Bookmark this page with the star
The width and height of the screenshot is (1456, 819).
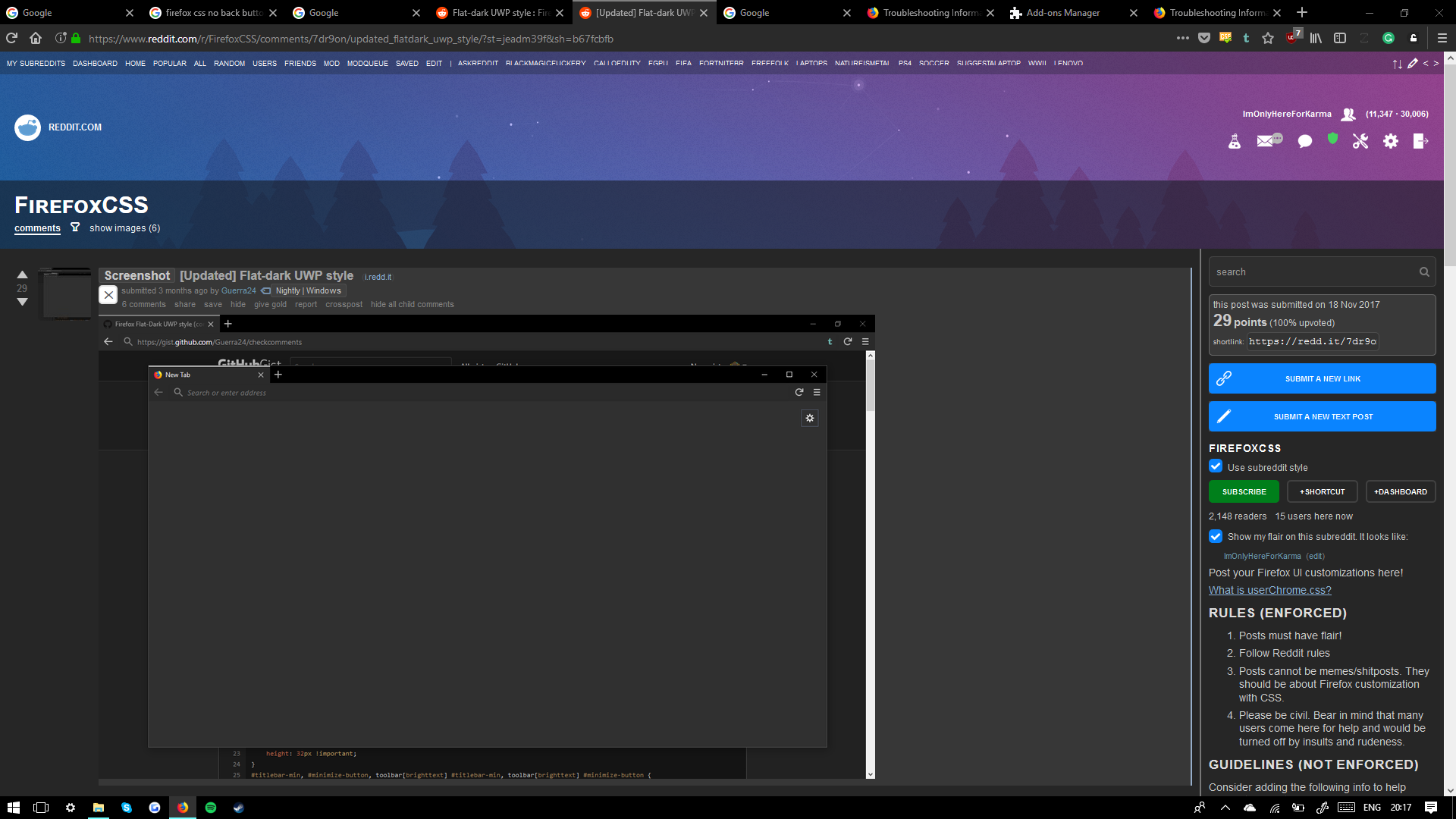pos(1268,38)
